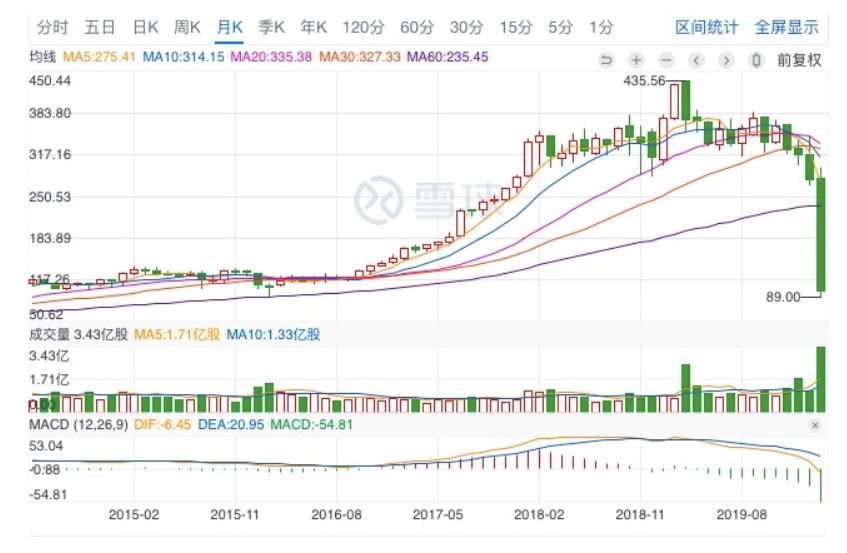Select the 120分 interval tab
847x553 pixels.
point(363,27)
